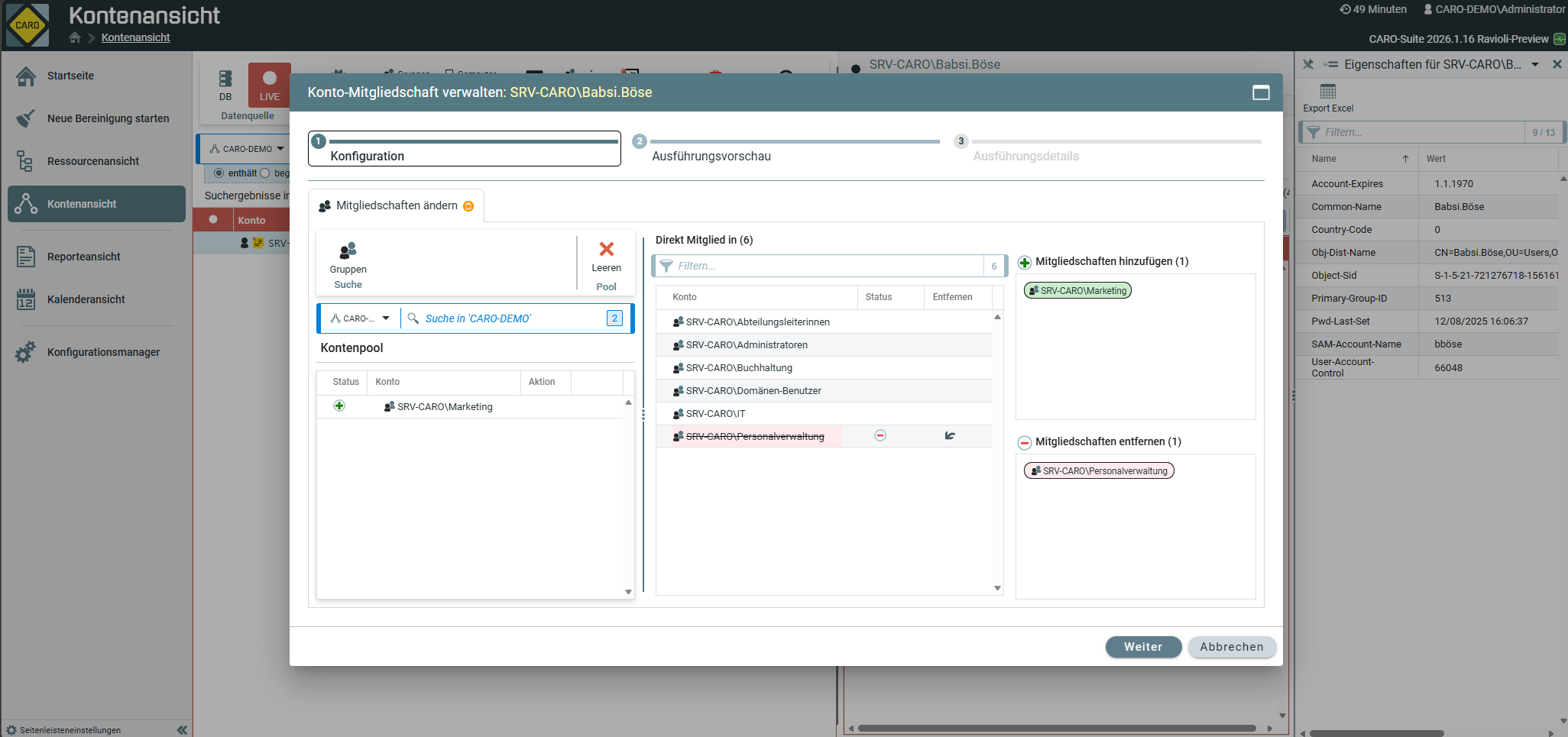
Task: Click the Abbrechen button
Action: [x=1231, y=647]
